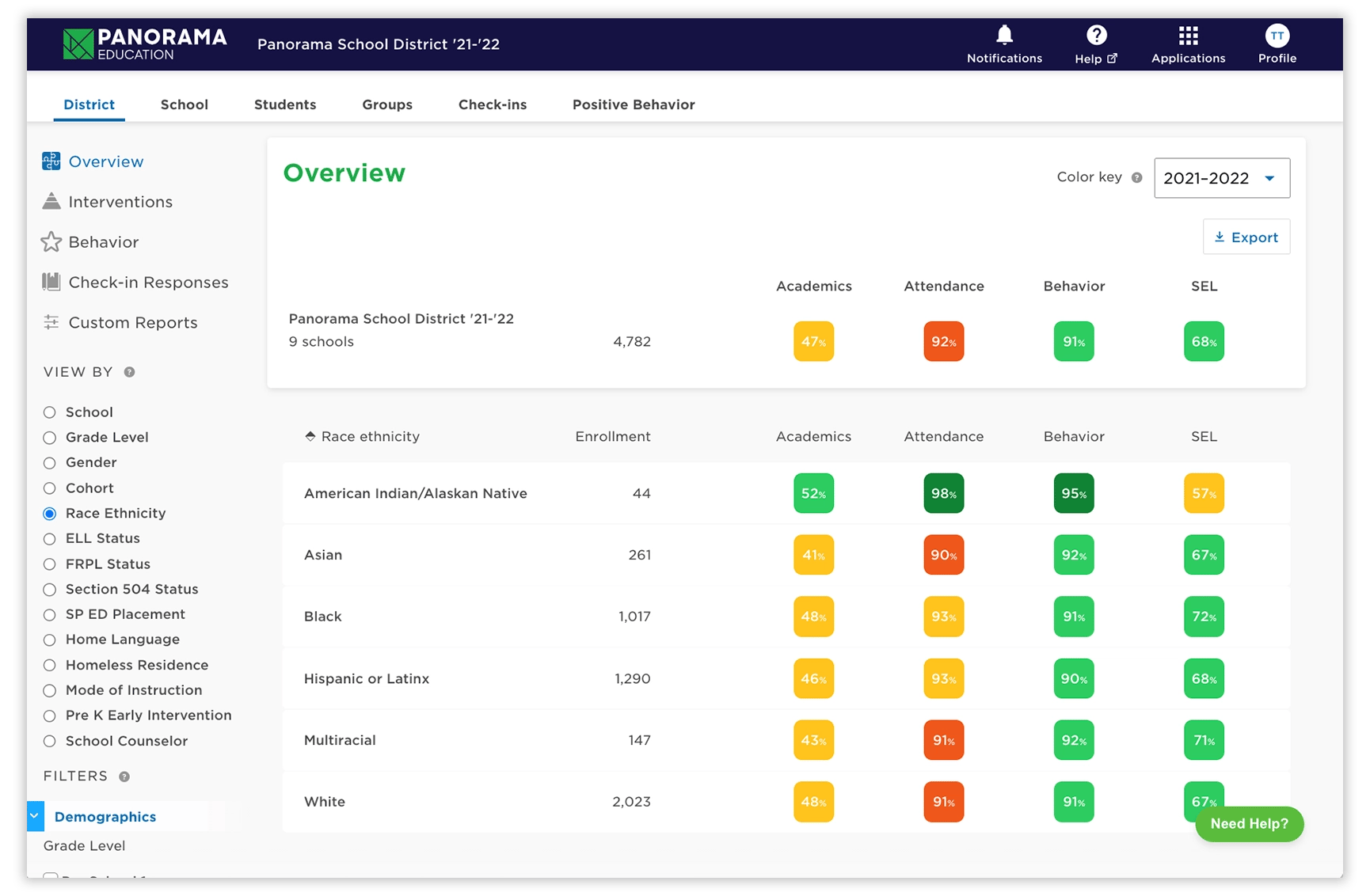Click the sort icon beside Race ethnicity
The width and height of the screenshot is (1370, 896).
(310, 436)
